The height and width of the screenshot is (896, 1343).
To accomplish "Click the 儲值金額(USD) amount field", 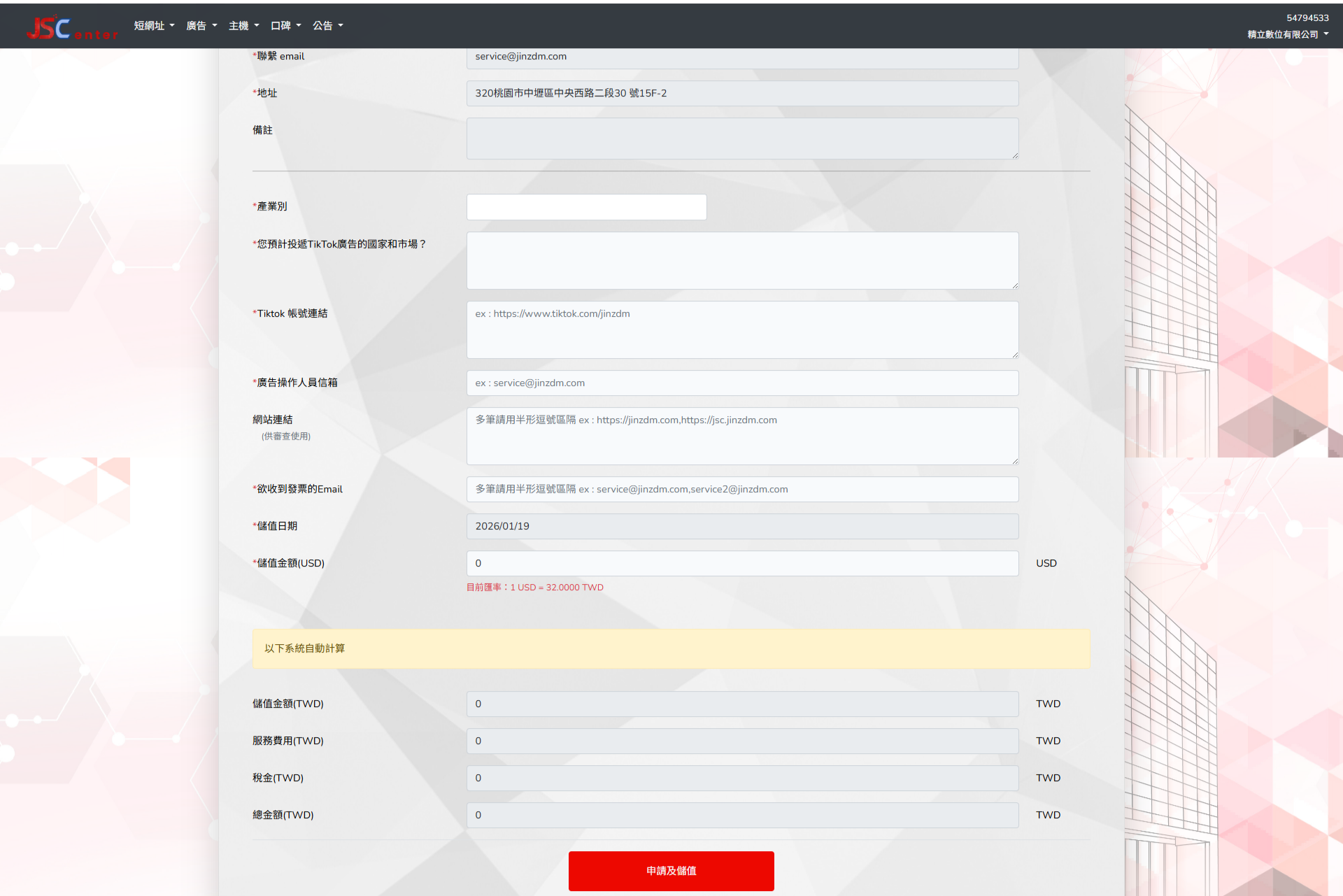I will tap(742, 564).
